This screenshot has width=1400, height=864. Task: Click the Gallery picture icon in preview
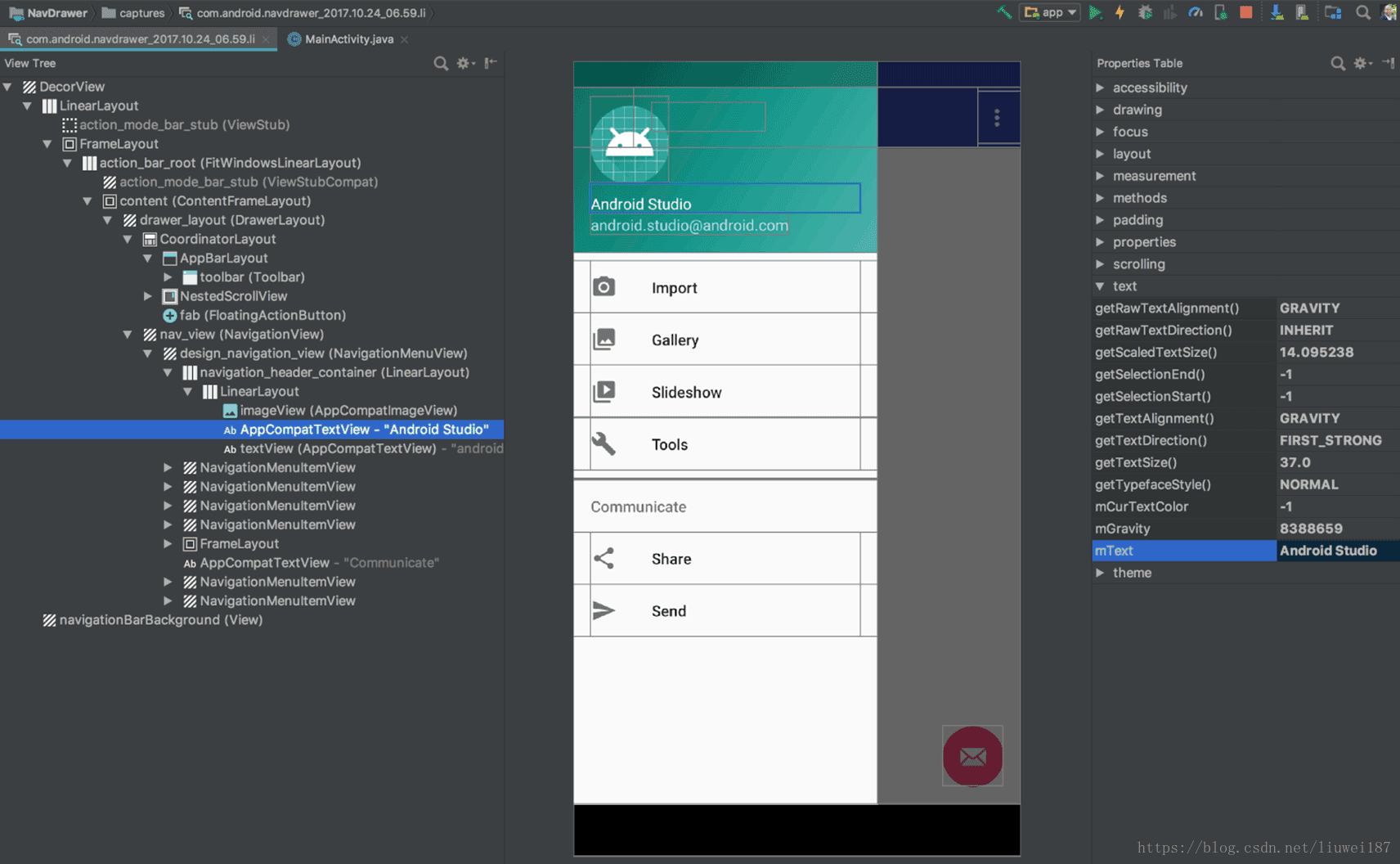[604, 339]
